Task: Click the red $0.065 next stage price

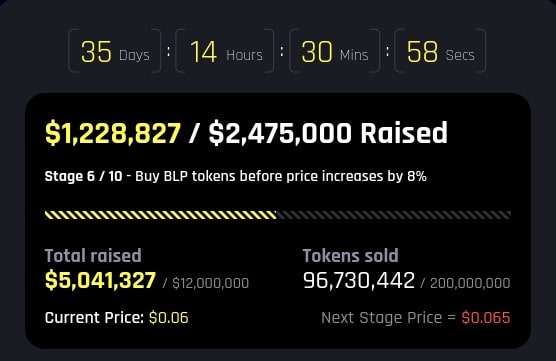Action: tap(486, 318)
